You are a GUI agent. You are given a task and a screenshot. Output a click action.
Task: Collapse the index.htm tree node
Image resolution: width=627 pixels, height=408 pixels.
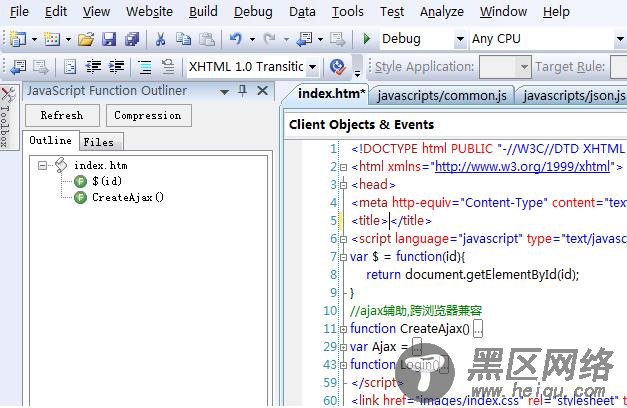coord(42,165)
